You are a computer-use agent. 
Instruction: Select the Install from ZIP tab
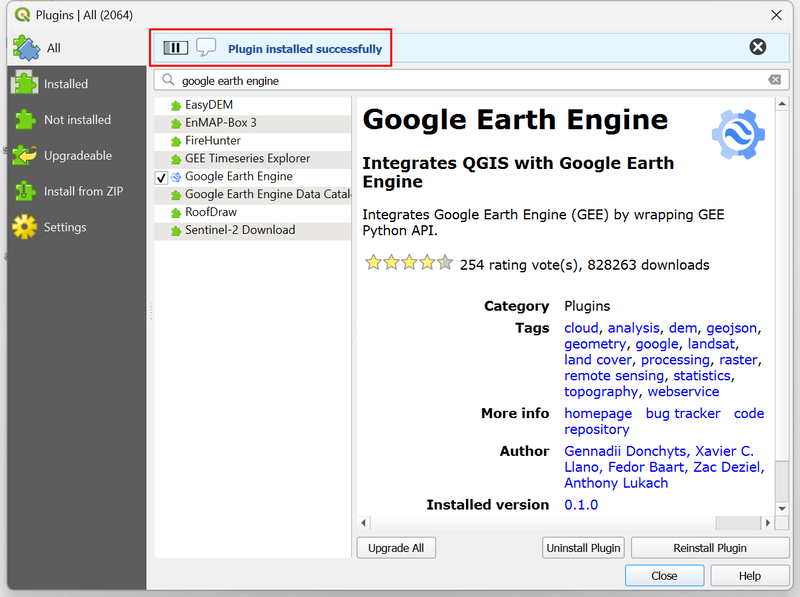point(77,191)
